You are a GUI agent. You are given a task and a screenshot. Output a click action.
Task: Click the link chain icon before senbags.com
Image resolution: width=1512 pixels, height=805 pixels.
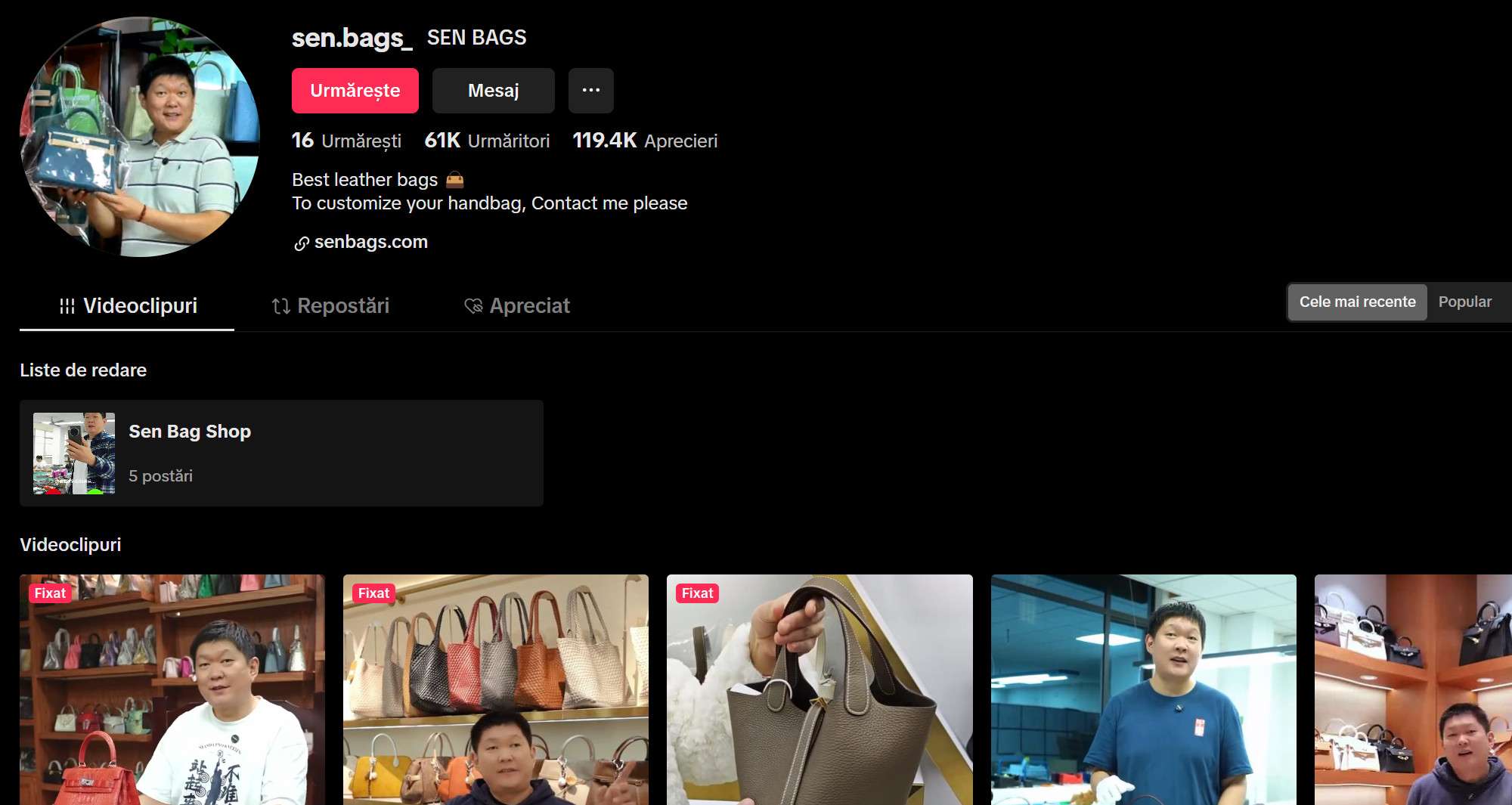302,242
